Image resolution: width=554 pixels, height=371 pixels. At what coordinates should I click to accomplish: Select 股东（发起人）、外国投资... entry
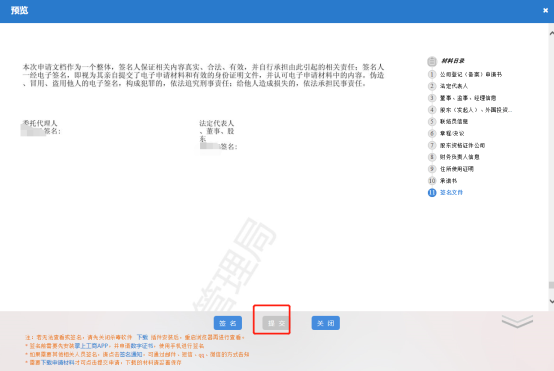pos(476,110)
